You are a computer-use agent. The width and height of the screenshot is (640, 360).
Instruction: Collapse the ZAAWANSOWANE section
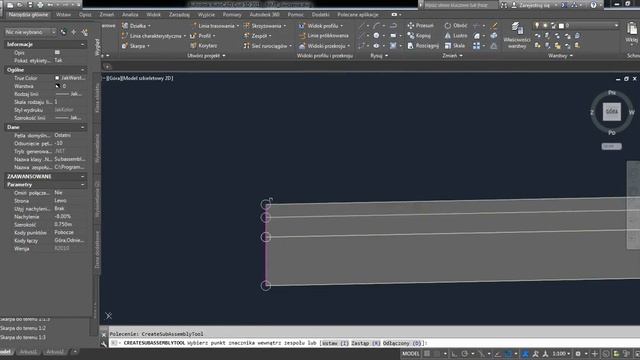[82, 177]
